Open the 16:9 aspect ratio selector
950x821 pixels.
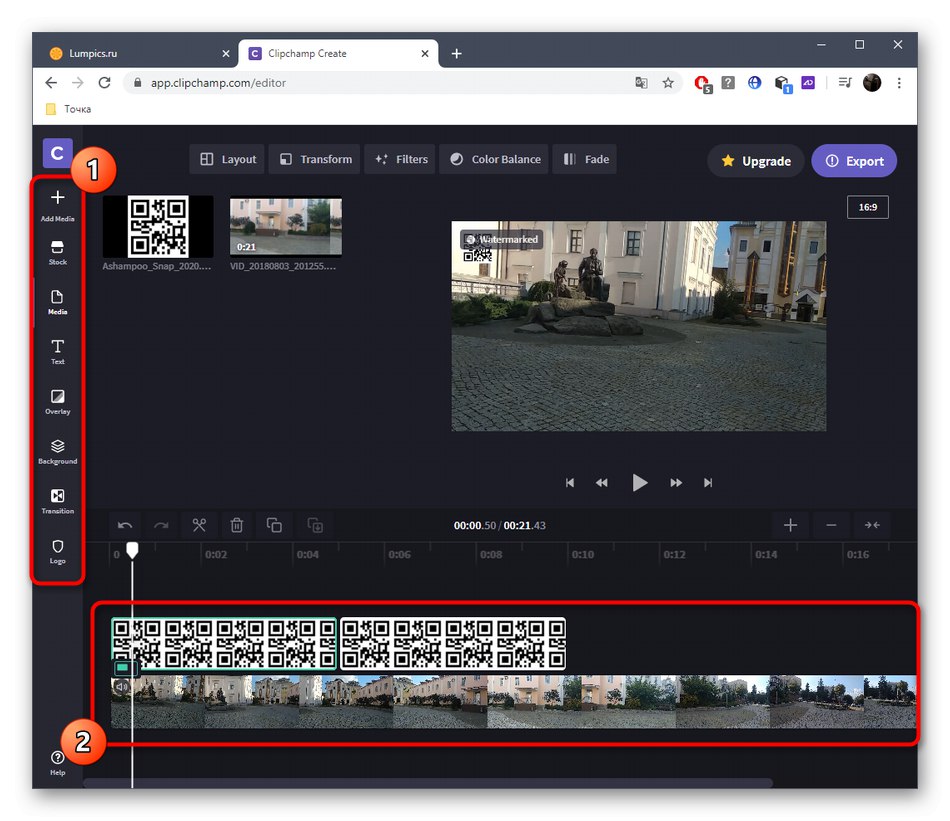[x=866, y=207]
